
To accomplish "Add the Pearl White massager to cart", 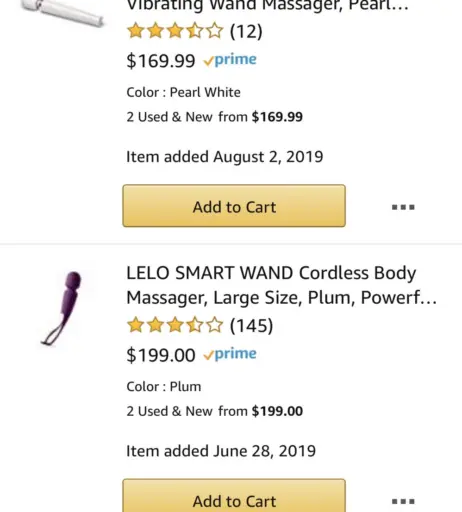I will (x=234, y=206).
